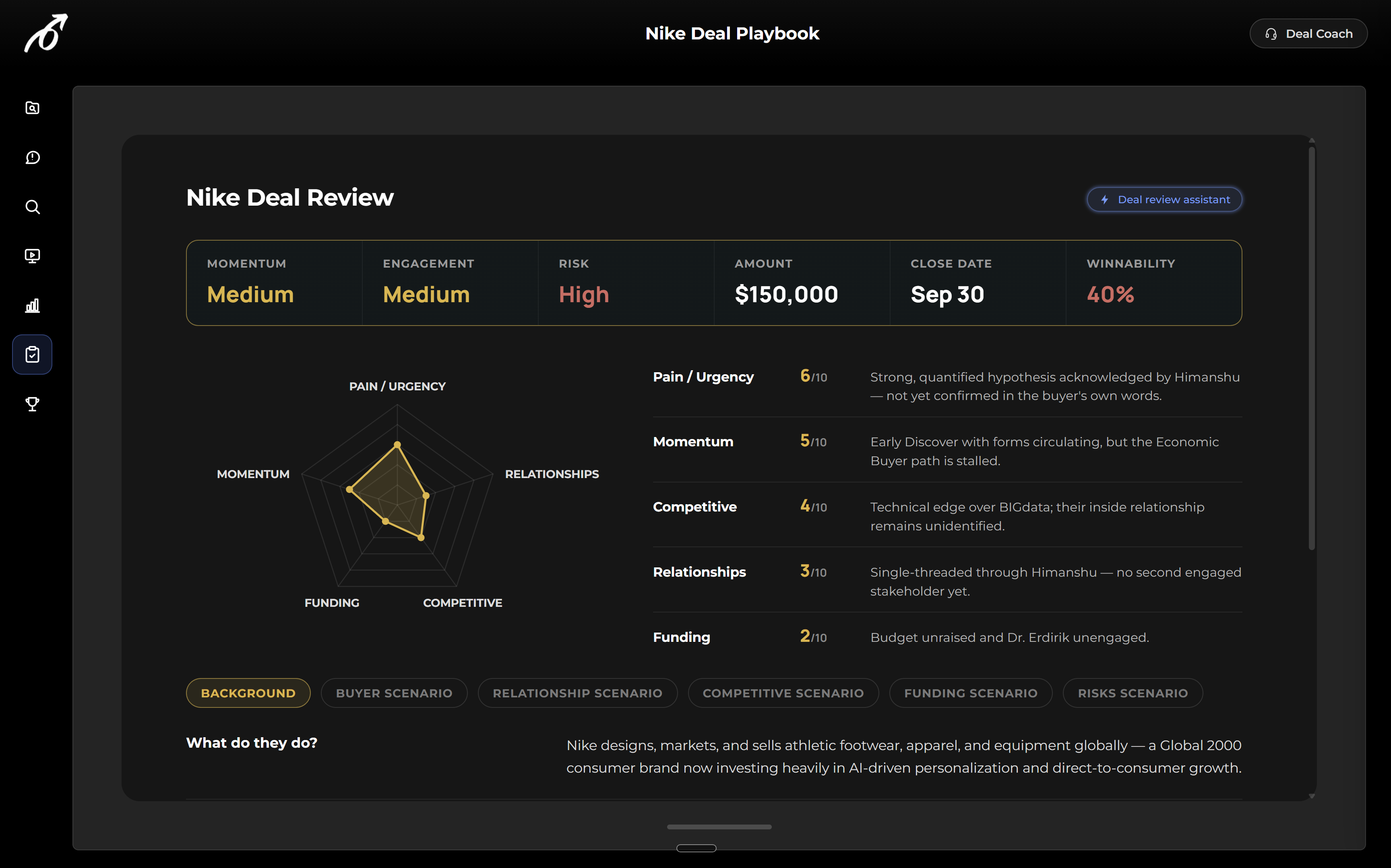Click the '2/10' Funding score
The height and width of the screenshot is (868, 1391).
click(813, 637)
